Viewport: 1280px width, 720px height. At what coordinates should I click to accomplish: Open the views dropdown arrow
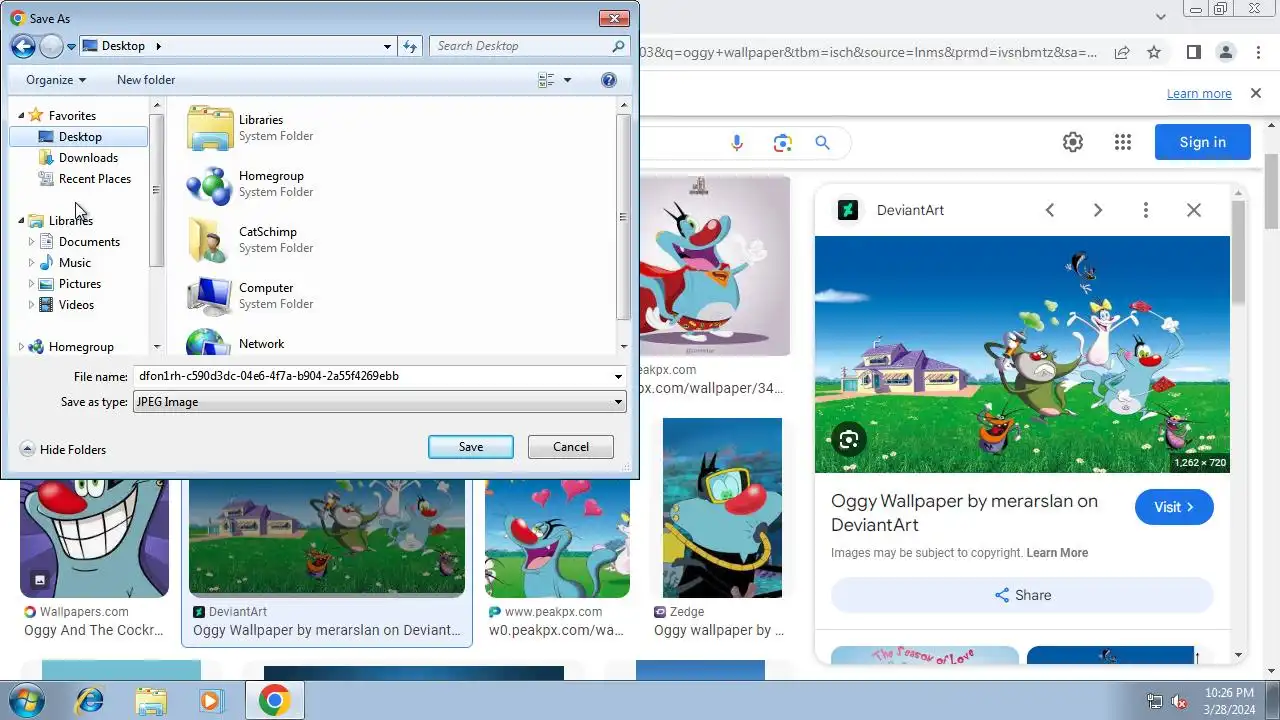pos(567,80)
